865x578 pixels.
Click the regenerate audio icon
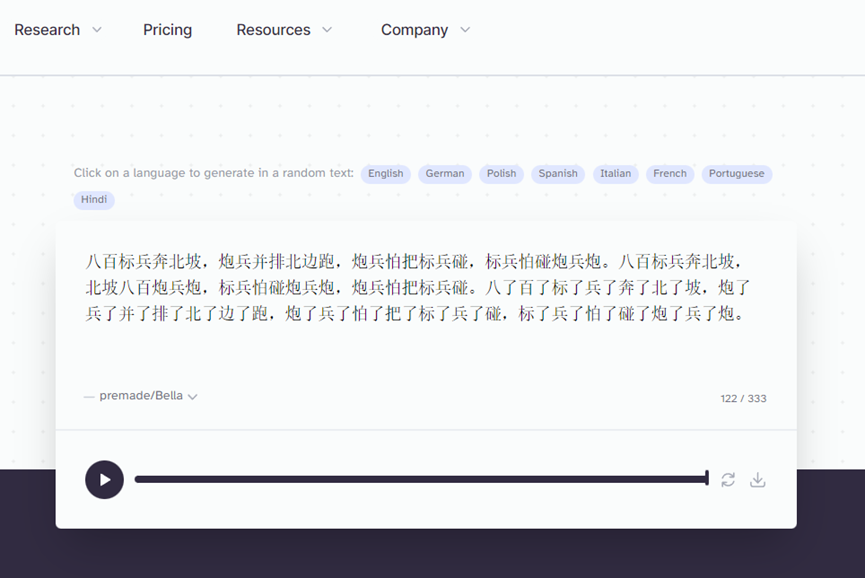pos(728,480)
